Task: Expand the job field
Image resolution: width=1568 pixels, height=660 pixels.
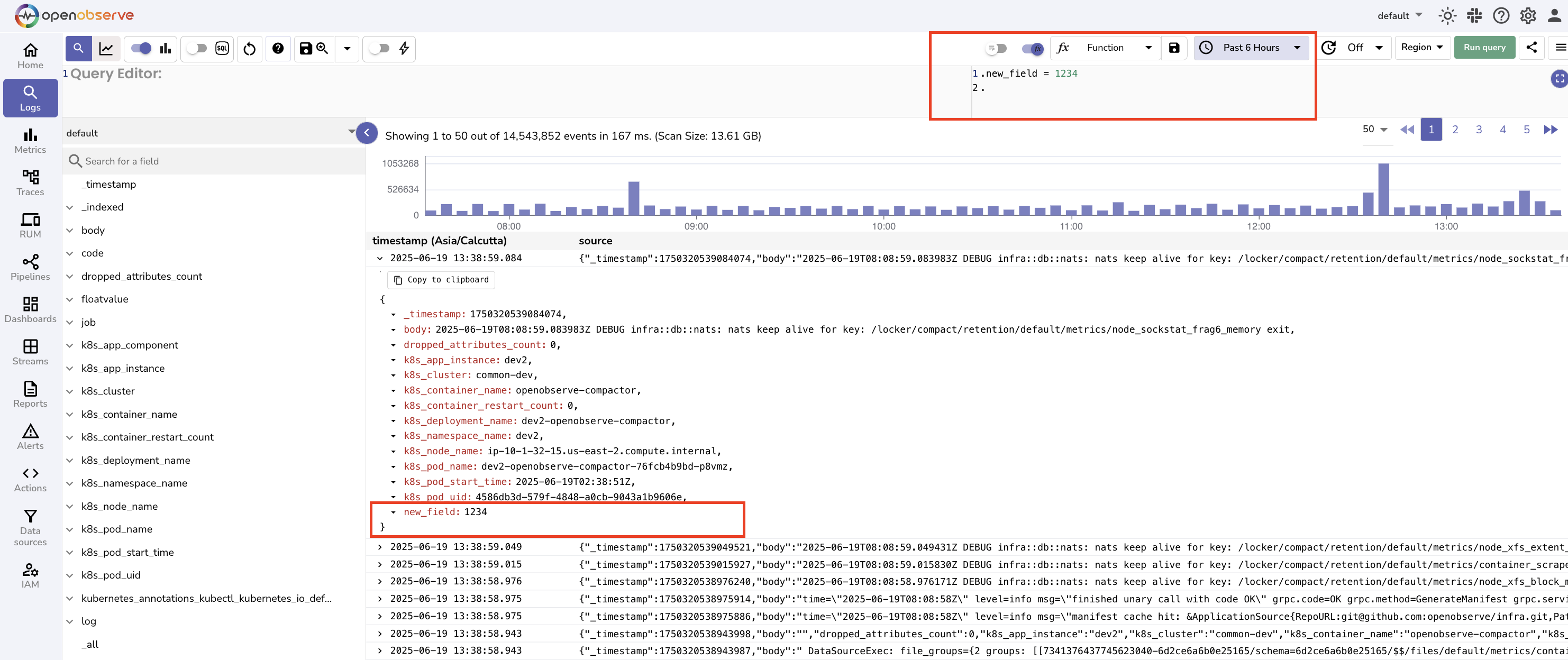Action: pos(69,323)
